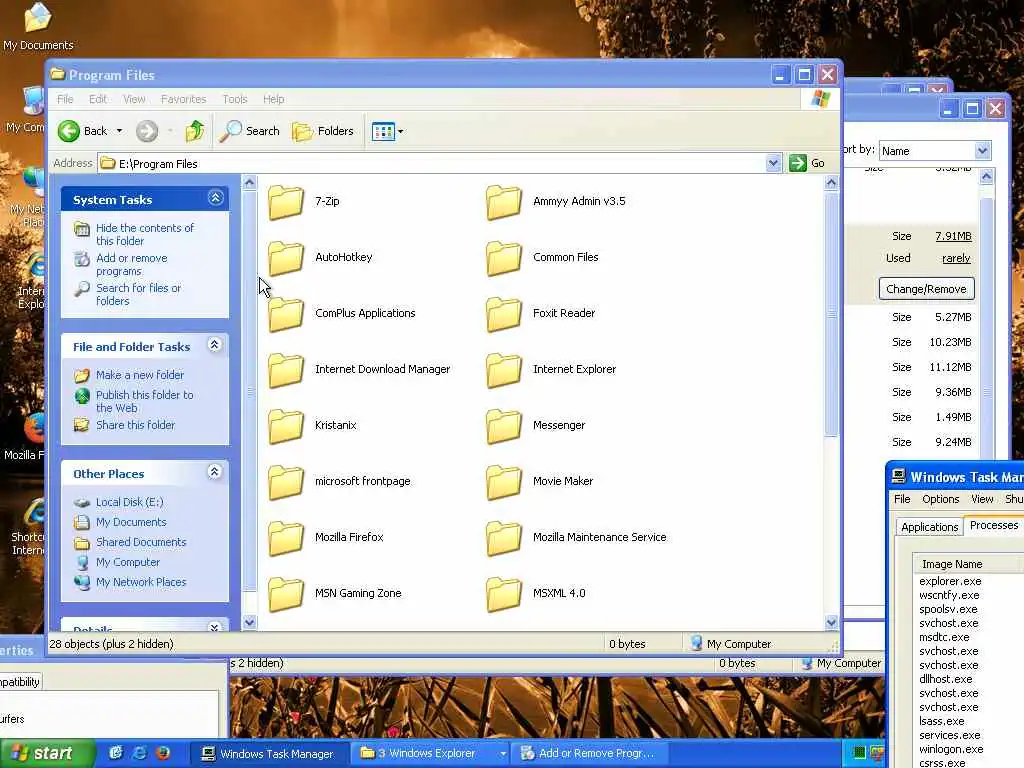Select the MSXML 4.0 folder icon

[504, 594]
